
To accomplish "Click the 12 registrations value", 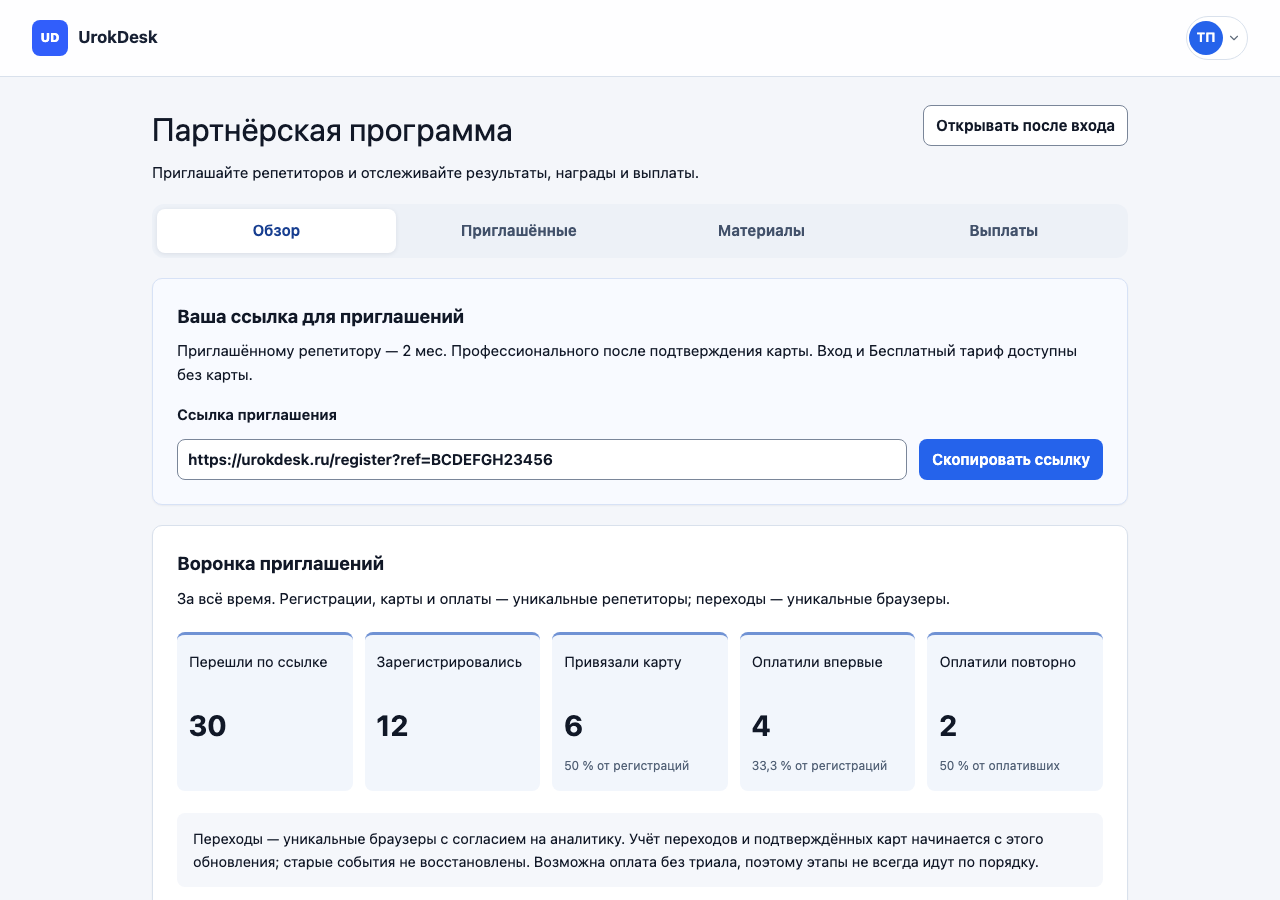I will coord(392,726).
